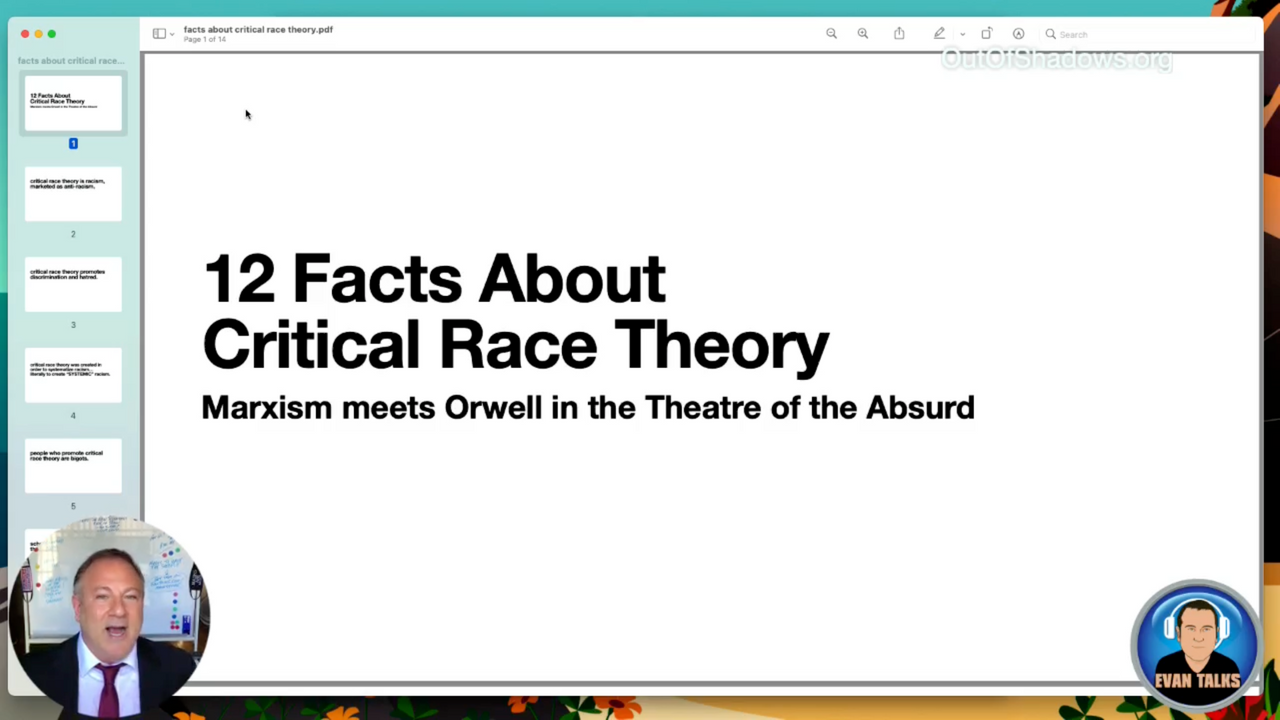Click the search magnifying glass icon

[x=1050, y=34]
